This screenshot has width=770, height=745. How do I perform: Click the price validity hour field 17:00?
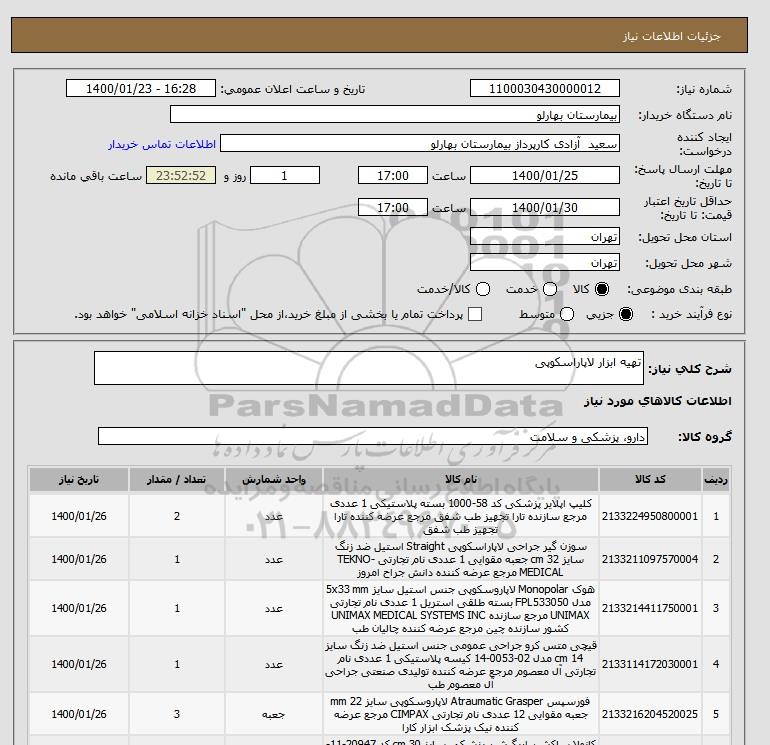[x=393, y=207]
